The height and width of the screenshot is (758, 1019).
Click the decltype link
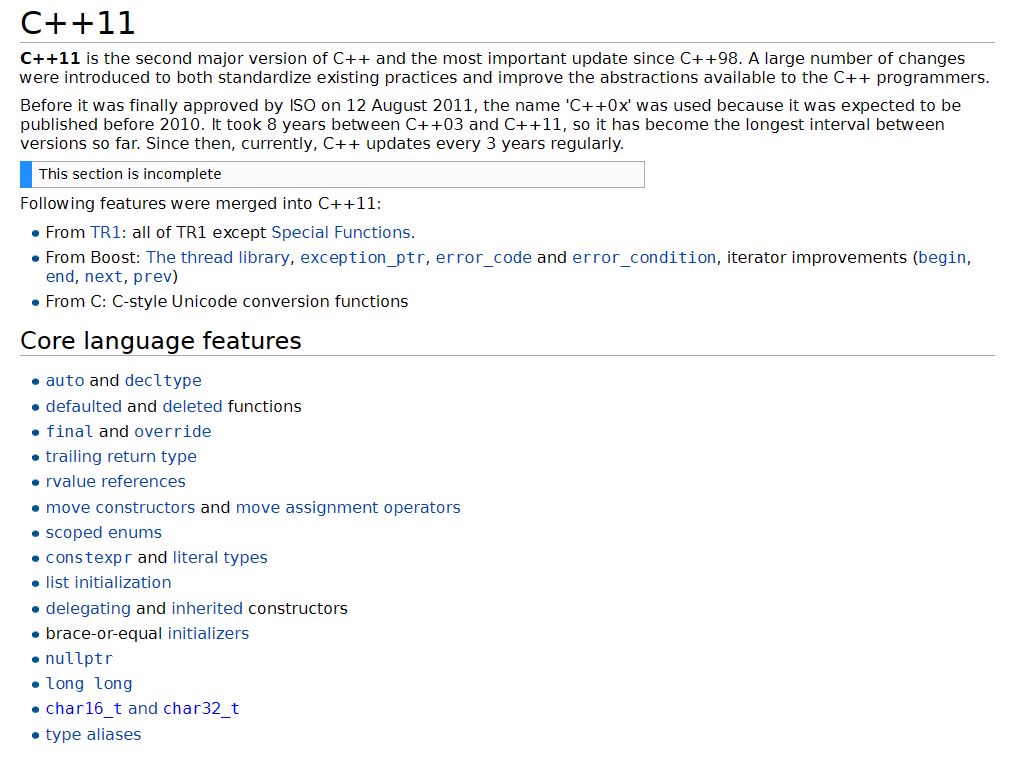(163, 381)
